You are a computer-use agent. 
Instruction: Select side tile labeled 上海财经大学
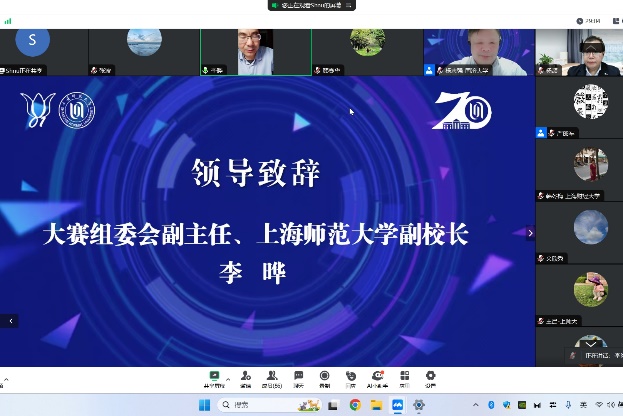579,170
